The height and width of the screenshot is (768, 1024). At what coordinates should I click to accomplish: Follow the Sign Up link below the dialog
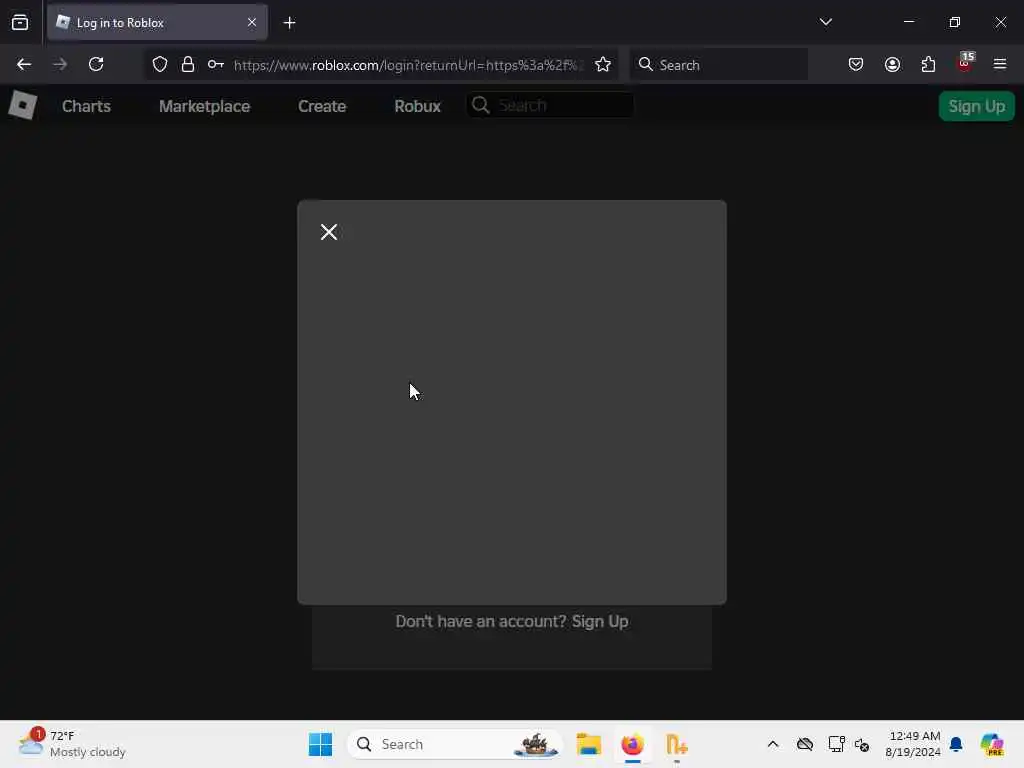(x=600, y=621)
